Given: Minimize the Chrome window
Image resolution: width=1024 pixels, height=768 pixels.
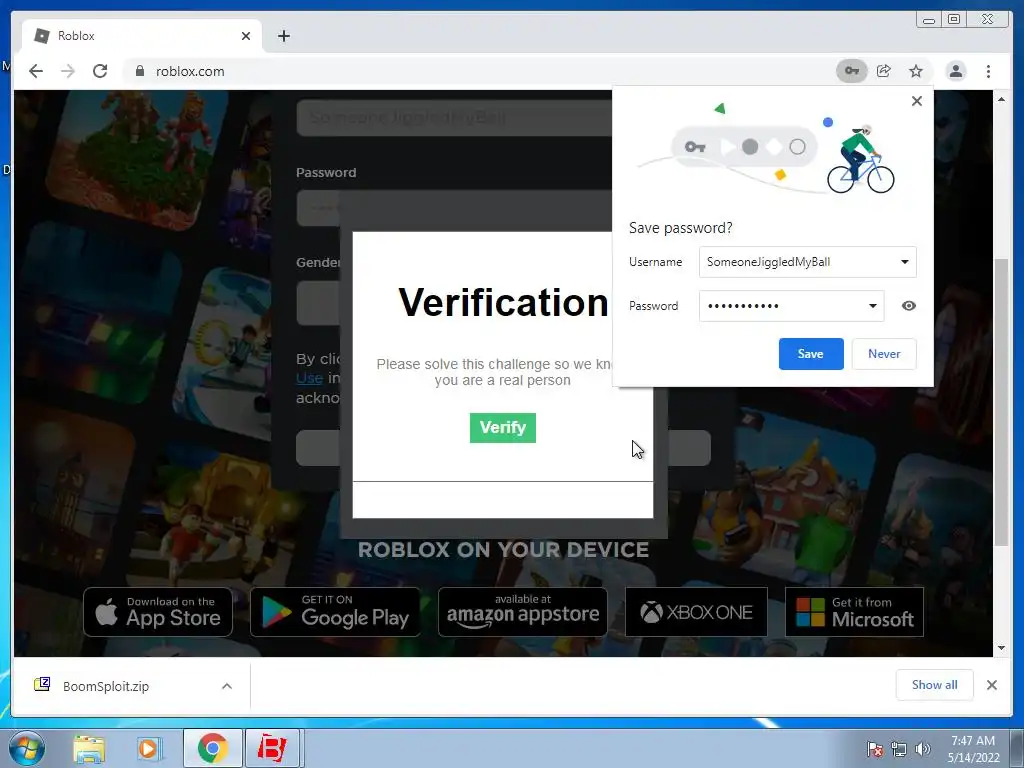Looking at the screenshot, I should 928,20.
